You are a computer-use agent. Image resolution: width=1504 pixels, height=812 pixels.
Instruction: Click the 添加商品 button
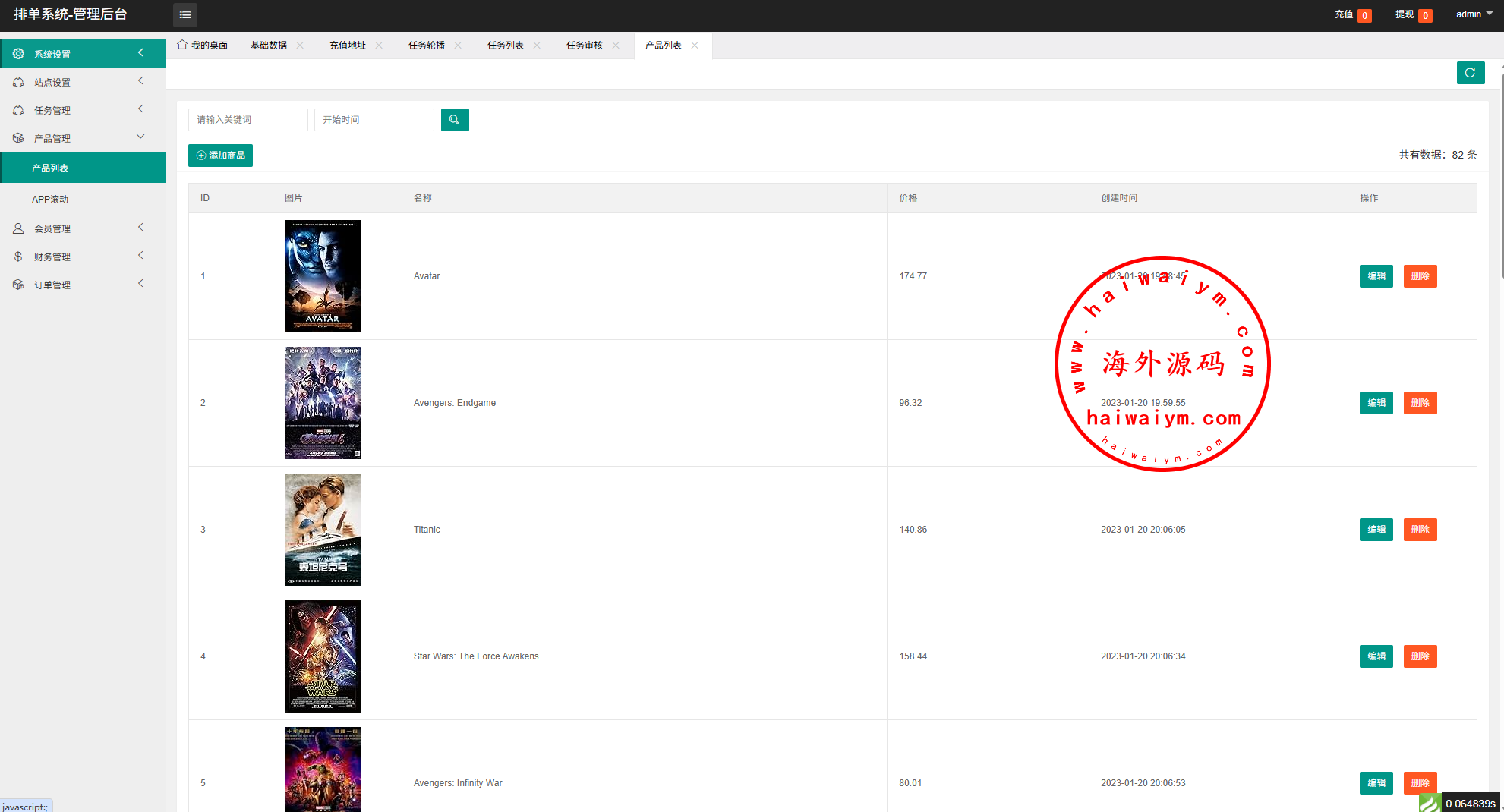[220, 156]
